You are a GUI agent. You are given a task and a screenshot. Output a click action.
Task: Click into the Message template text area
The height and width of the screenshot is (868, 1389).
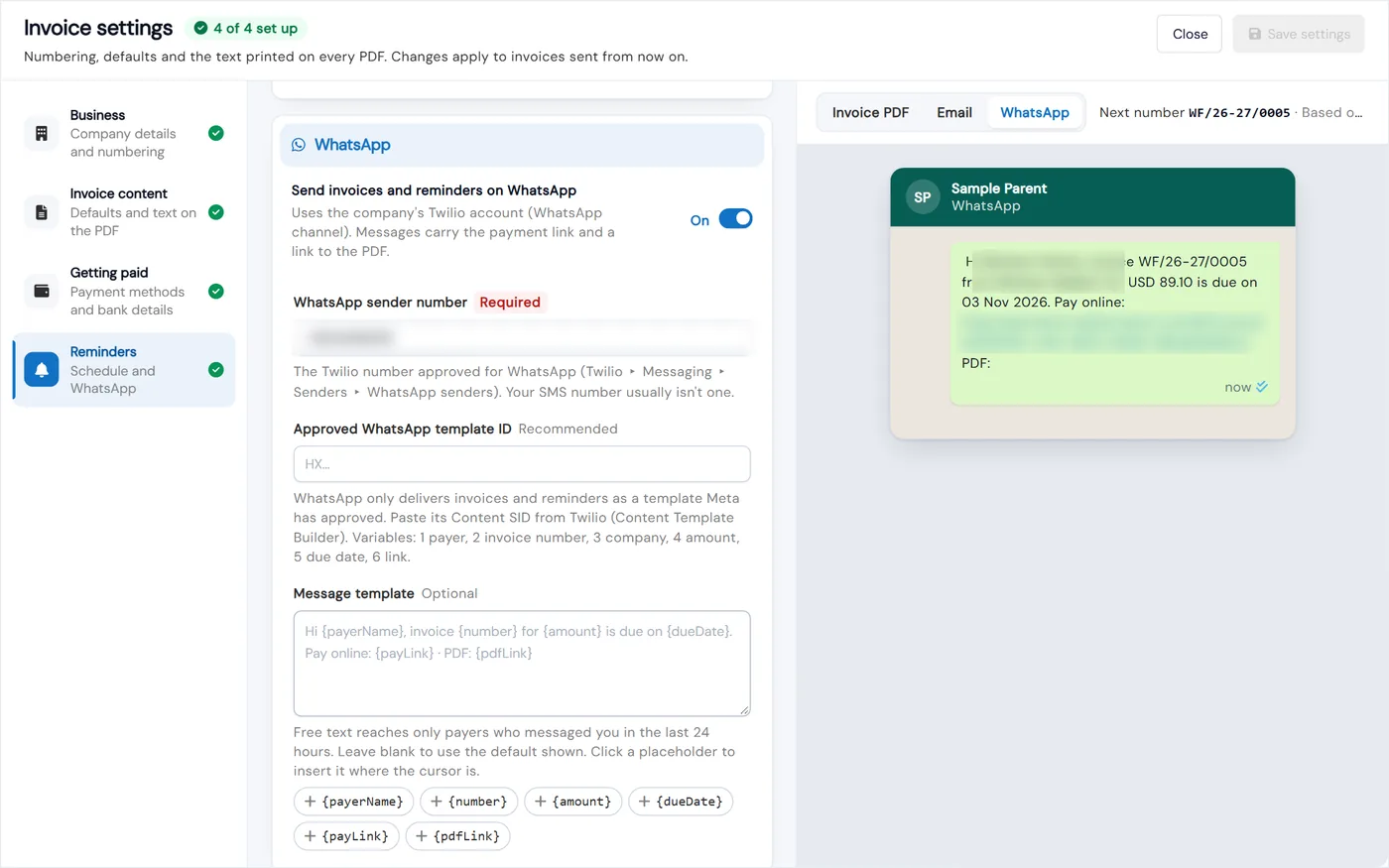522,664
